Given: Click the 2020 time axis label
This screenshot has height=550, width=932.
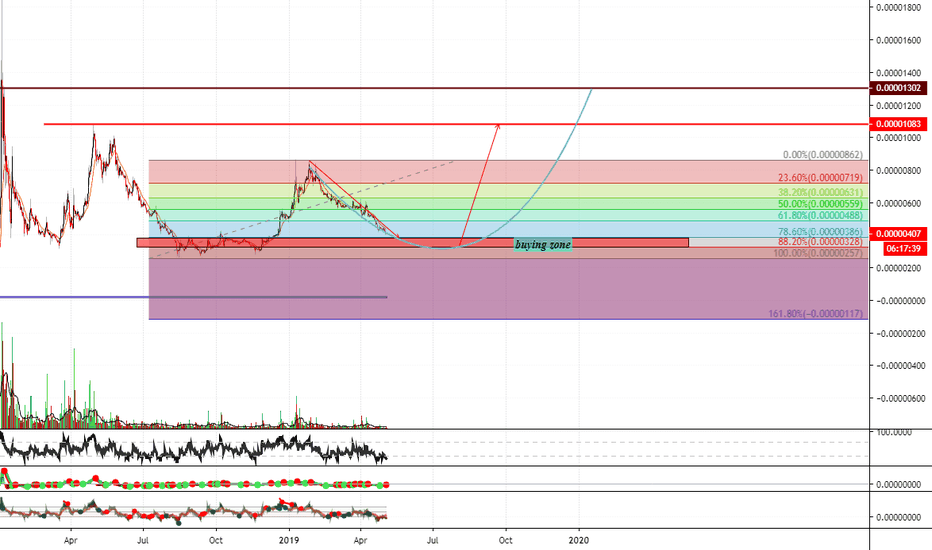Looking at the screenshot, I should tap(578, 540).
